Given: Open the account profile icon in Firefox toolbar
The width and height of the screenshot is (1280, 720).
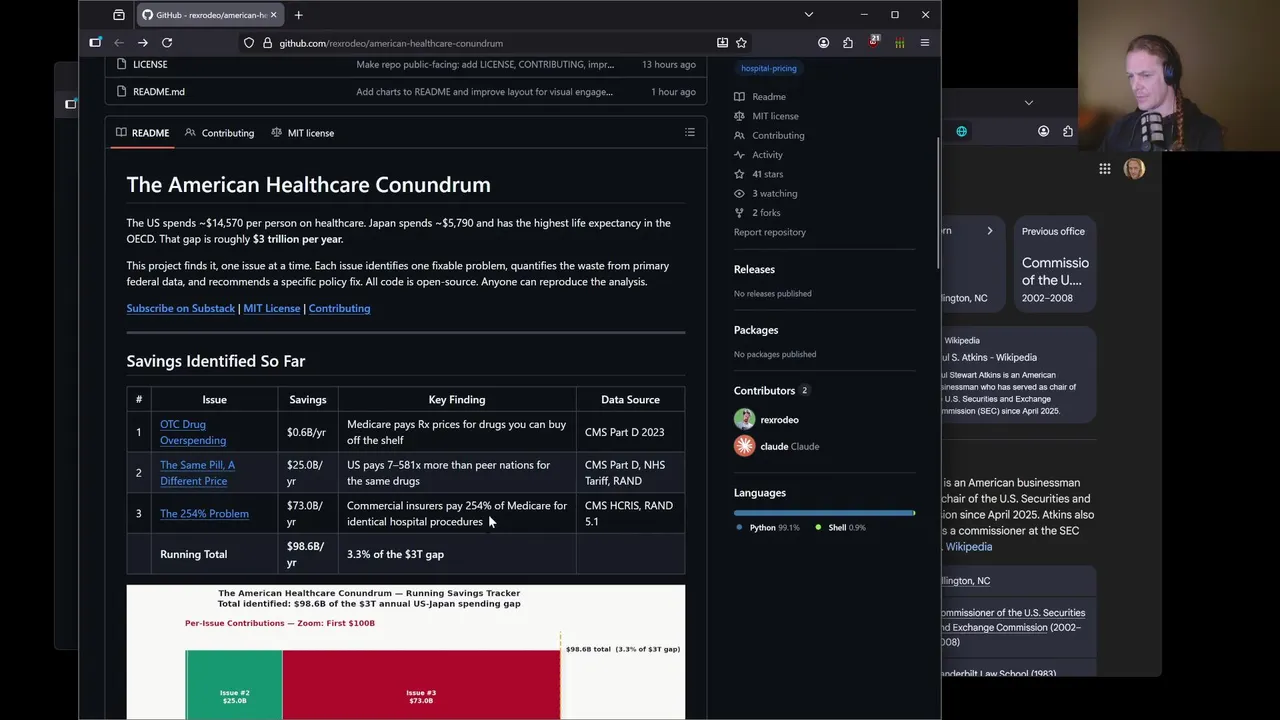Looking at the screenshot, I should pyautogui.click(x=823, y=43).
